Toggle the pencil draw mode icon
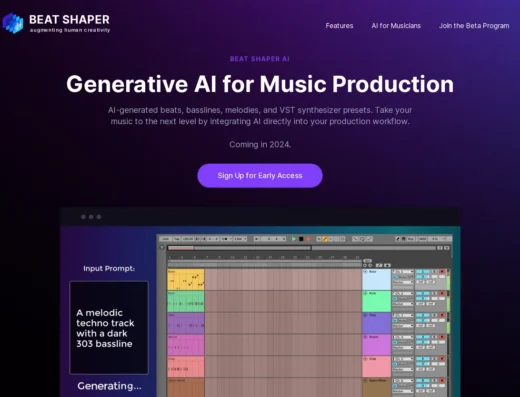This screenshot has height=397, width=520. tap(398, 239)
